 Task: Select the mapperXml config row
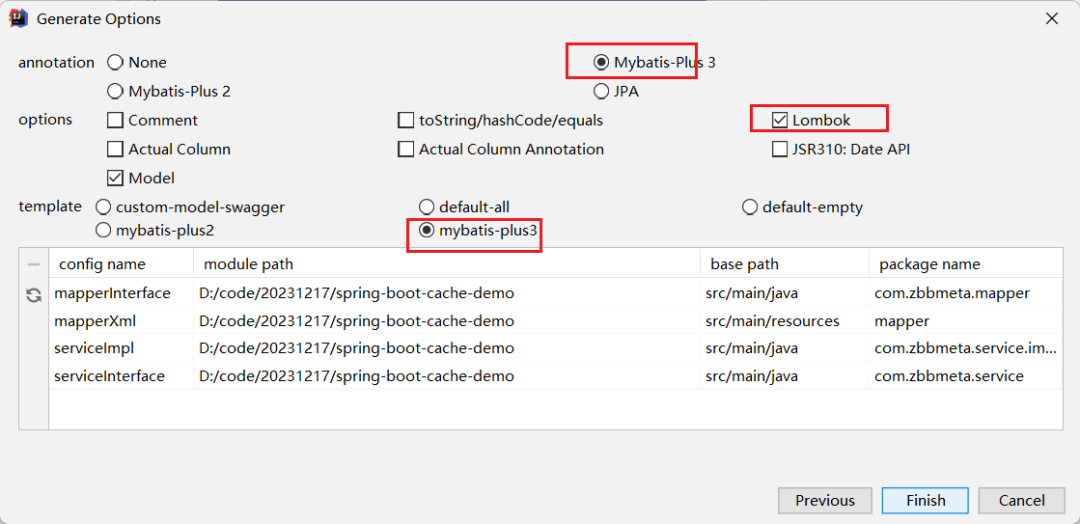coord(121,321)
